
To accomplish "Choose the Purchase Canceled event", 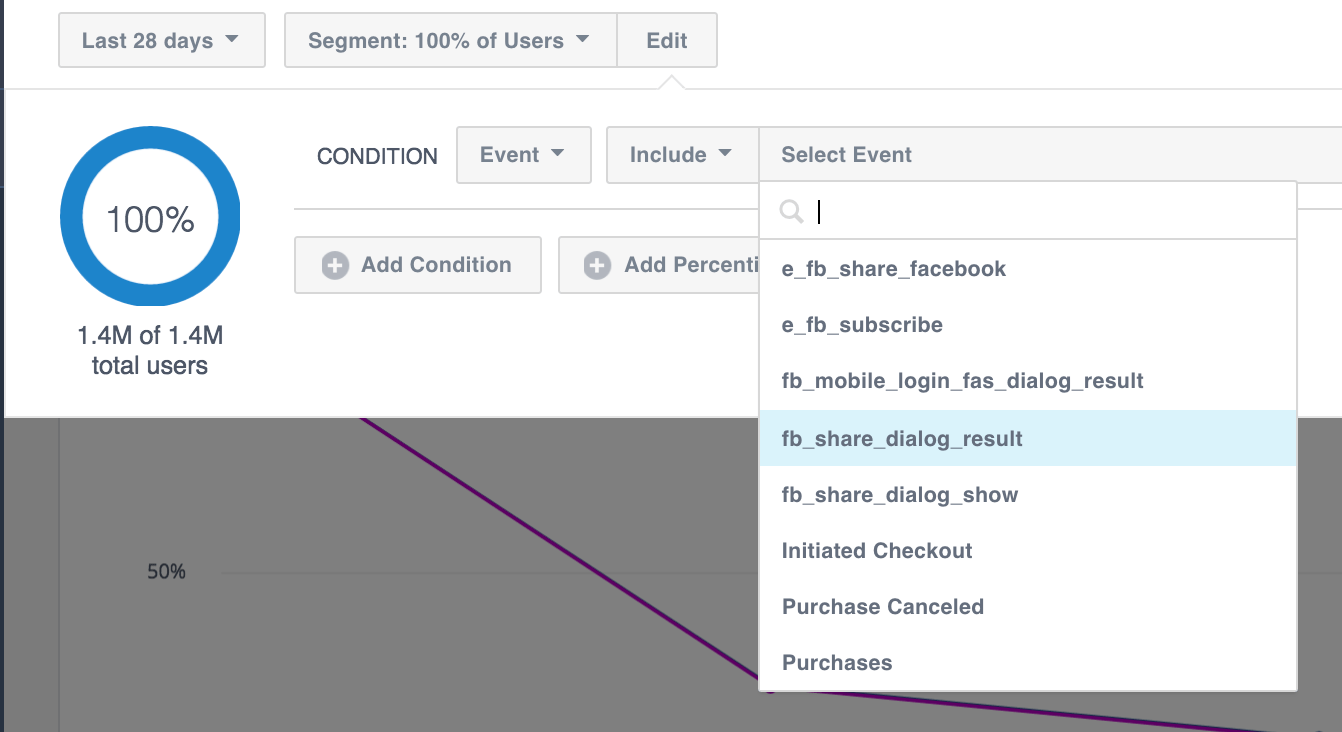I will (883, 607).
